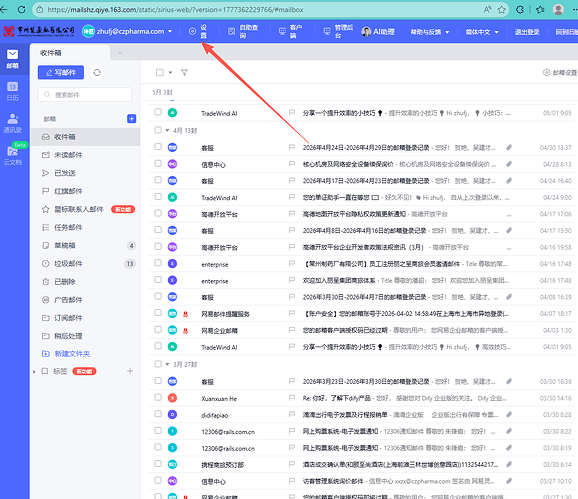Click into the search mail input field
578x499 pixels.
coord(85,95)
